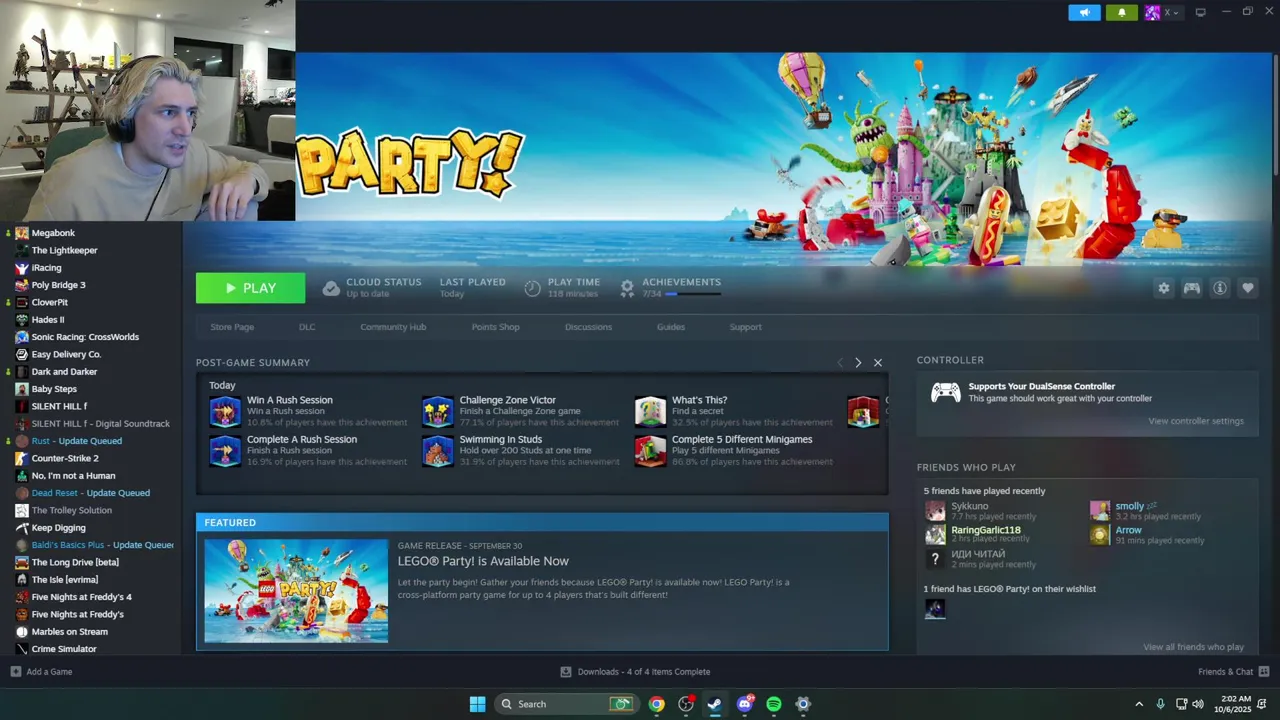Open the Guides tab
The height and width of the screenshot is (720, 1280).
[671, 327]
